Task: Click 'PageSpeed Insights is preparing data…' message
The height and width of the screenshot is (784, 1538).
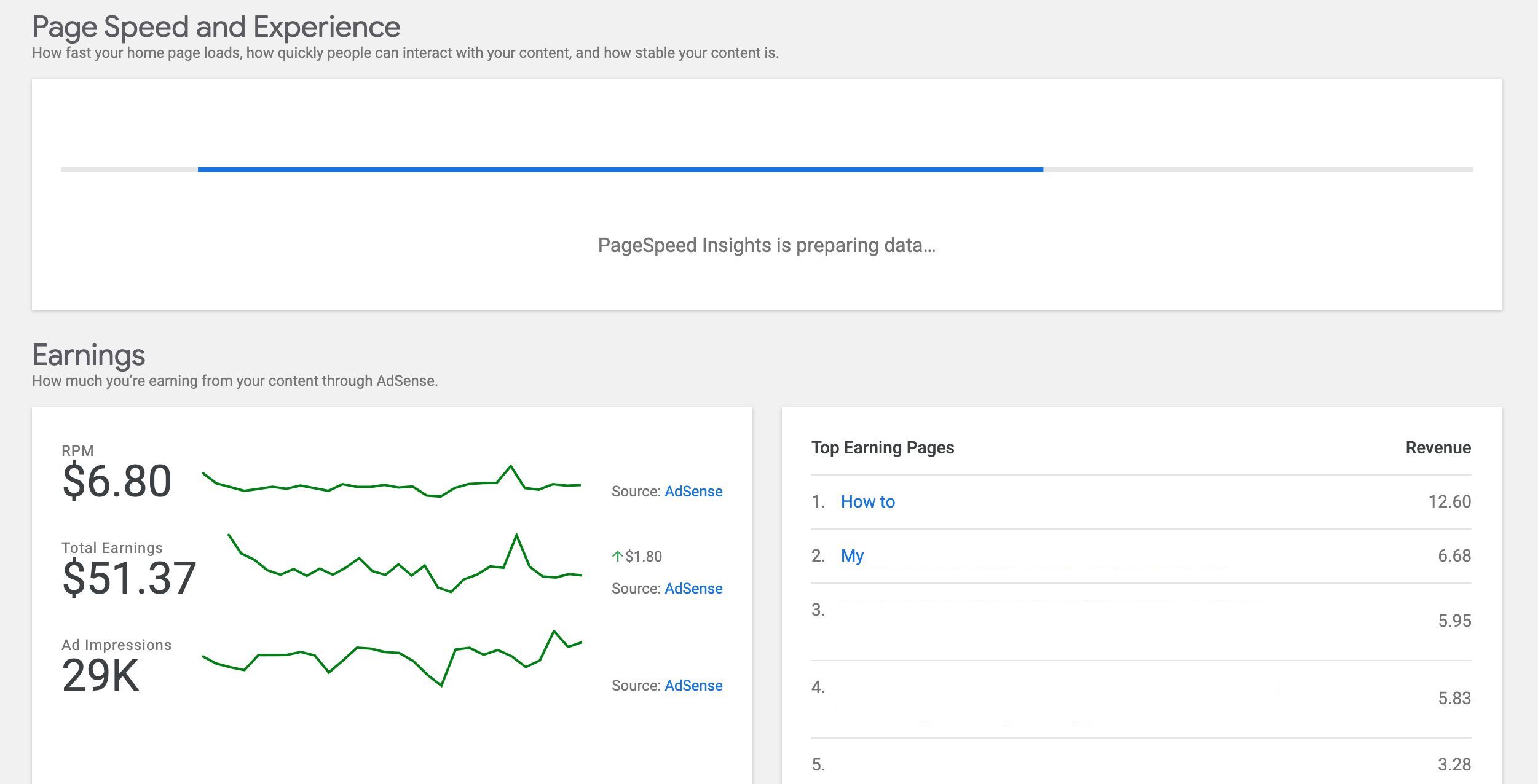Action: [767, 246]
